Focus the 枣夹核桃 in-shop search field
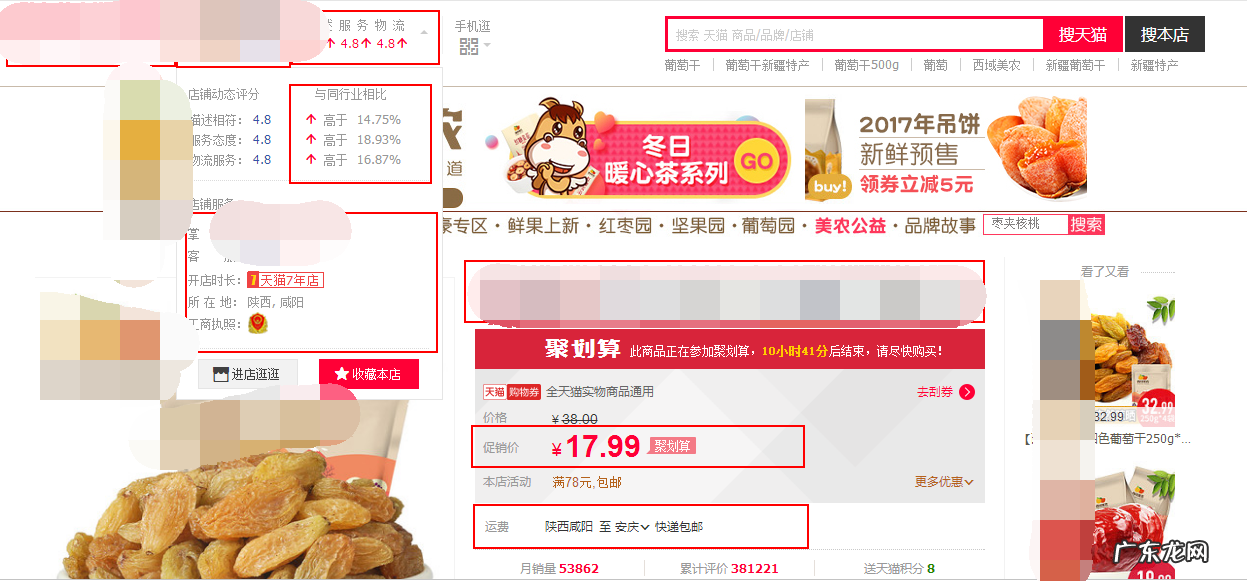This screenshot has width=1247, height=581. pos(1026,224)
